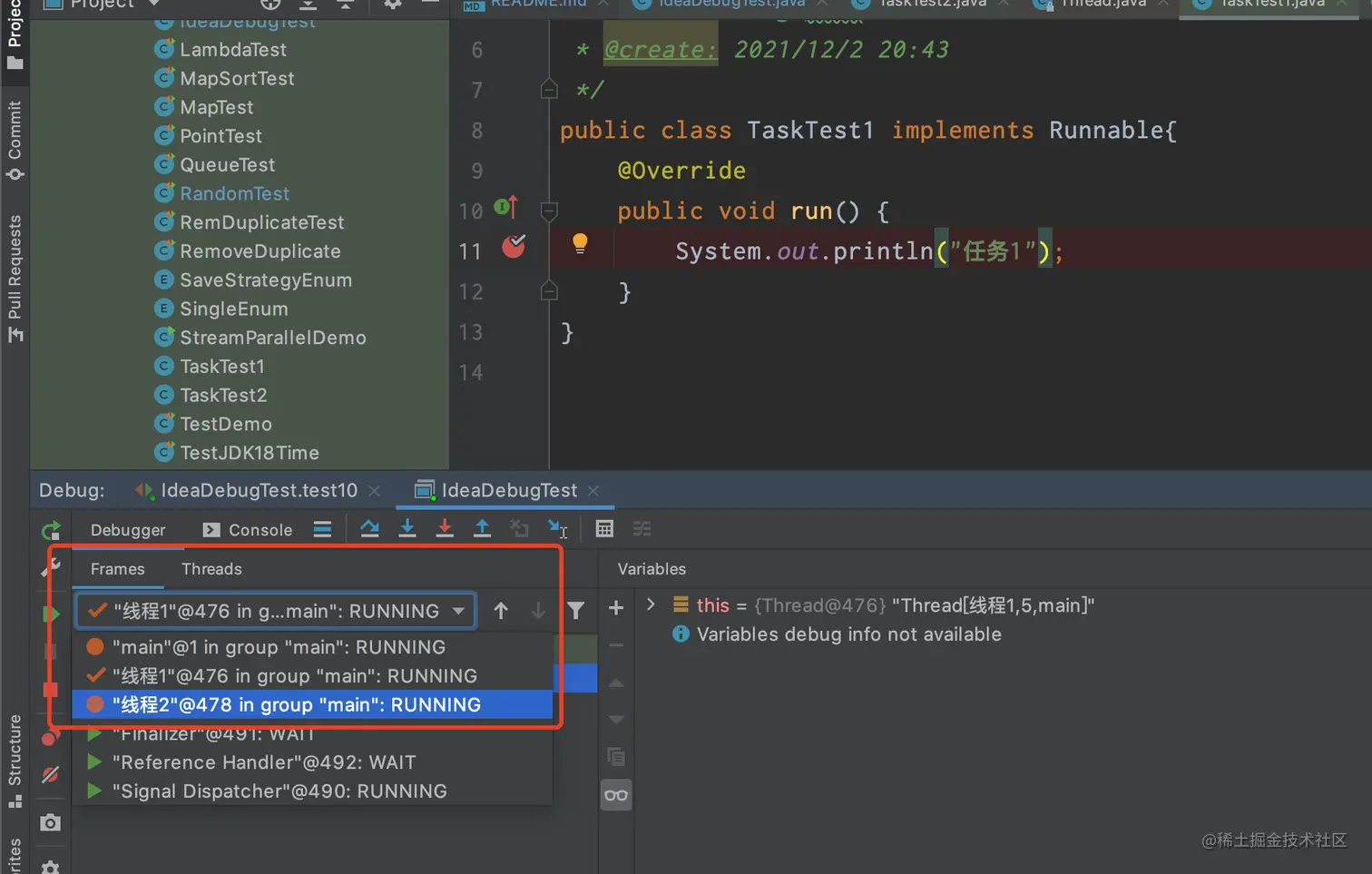Image resolution: width=1372 pixels, height=874 pixels.
Task: Toggle the breakpoint on line 11
Action: click(514, 247)
